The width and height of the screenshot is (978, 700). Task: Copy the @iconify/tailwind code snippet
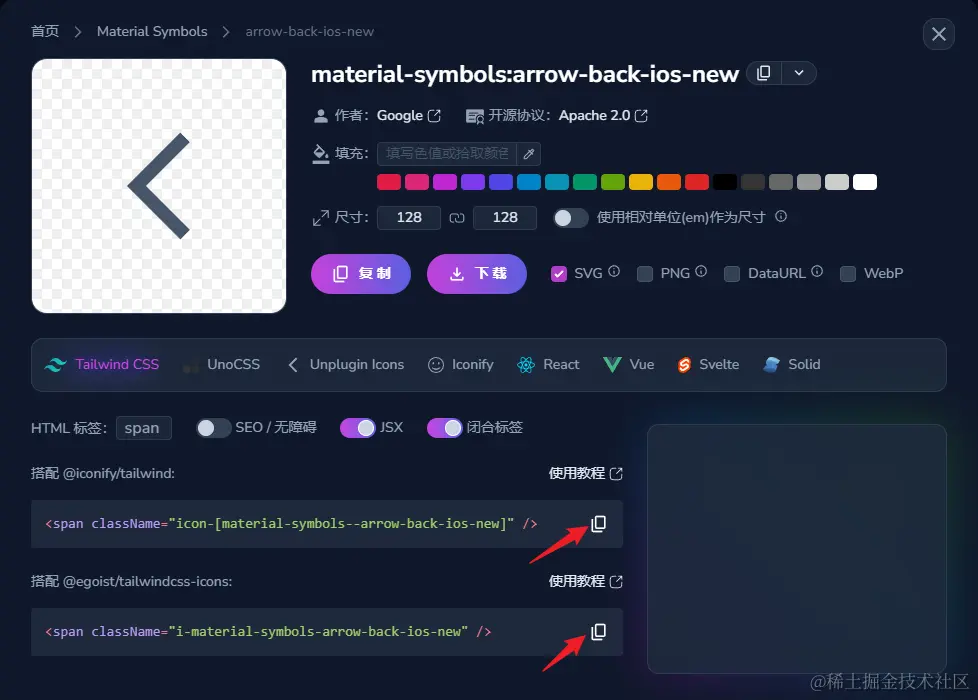598,523
